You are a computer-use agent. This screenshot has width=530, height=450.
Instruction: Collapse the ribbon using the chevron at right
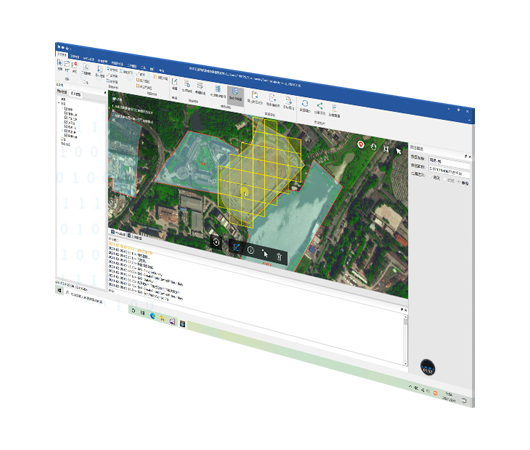point(469,121)
